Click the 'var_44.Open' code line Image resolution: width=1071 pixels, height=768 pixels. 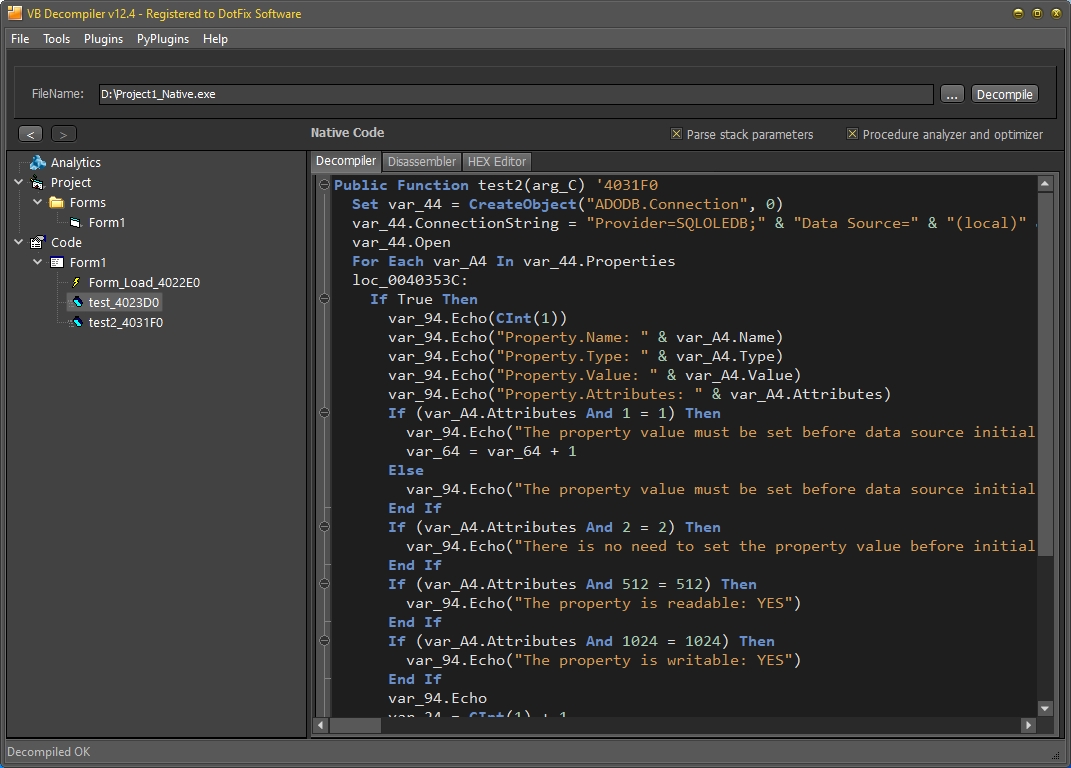(x=401, y=242)
